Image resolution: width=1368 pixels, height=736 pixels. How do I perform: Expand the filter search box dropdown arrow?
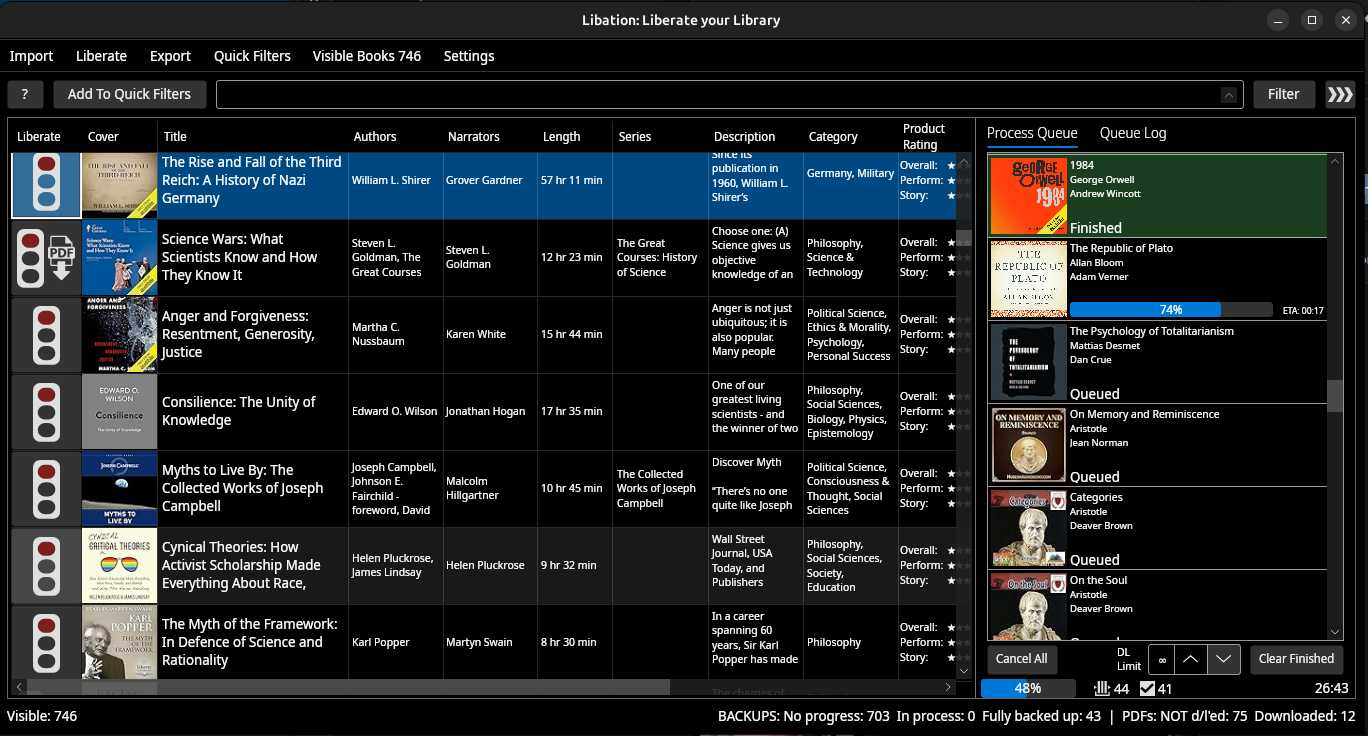(x=1229, y=95)
